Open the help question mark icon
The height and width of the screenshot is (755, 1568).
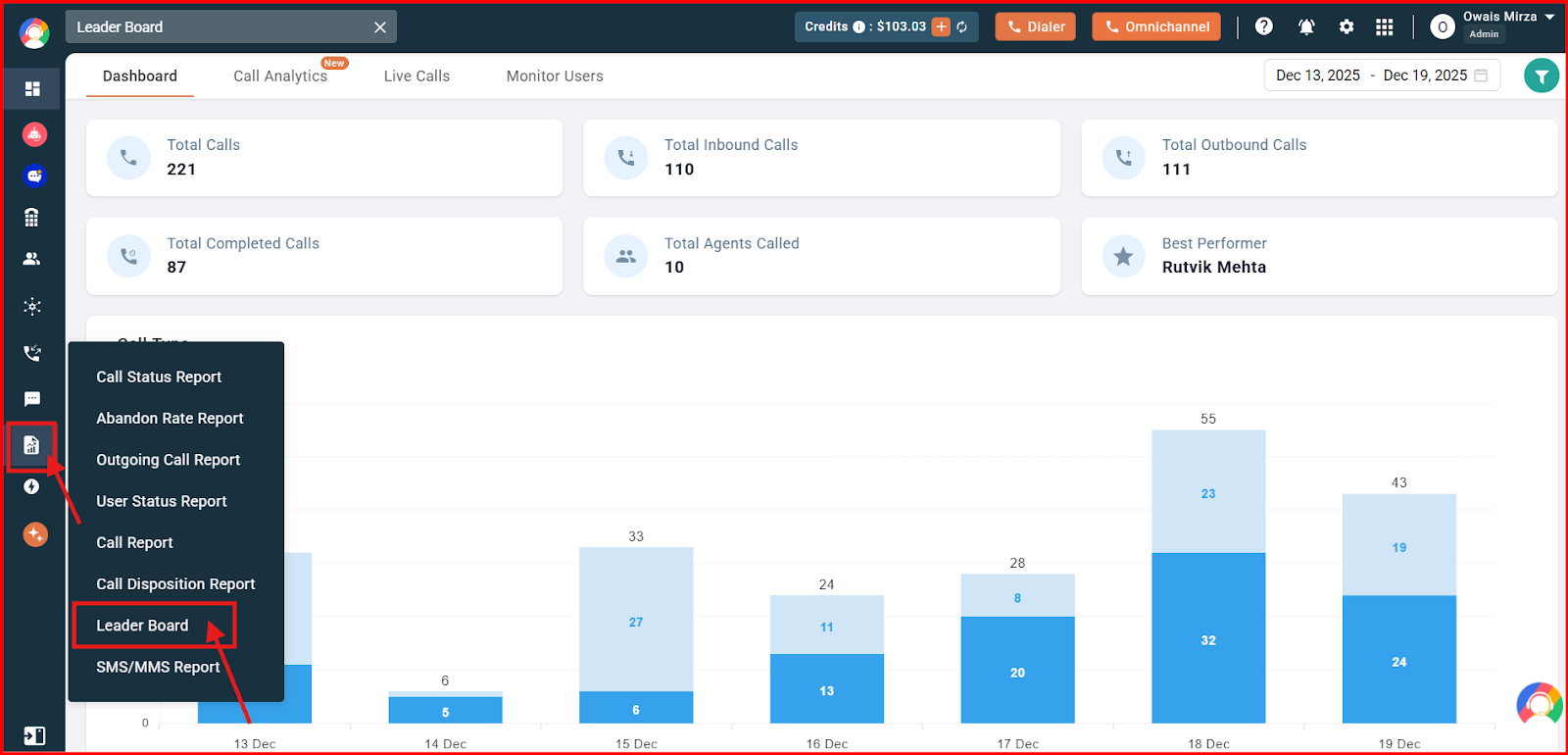[1264, 26]
